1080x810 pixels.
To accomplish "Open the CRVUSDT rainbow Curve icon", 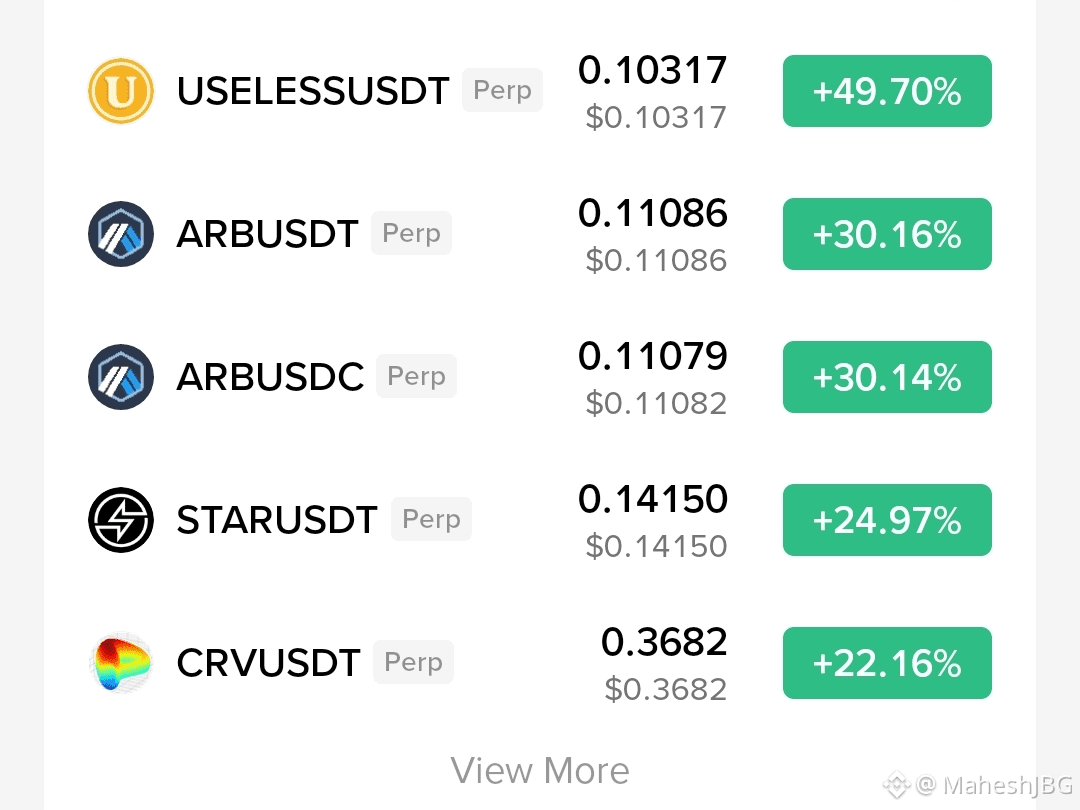I will [x=121, y=663].
